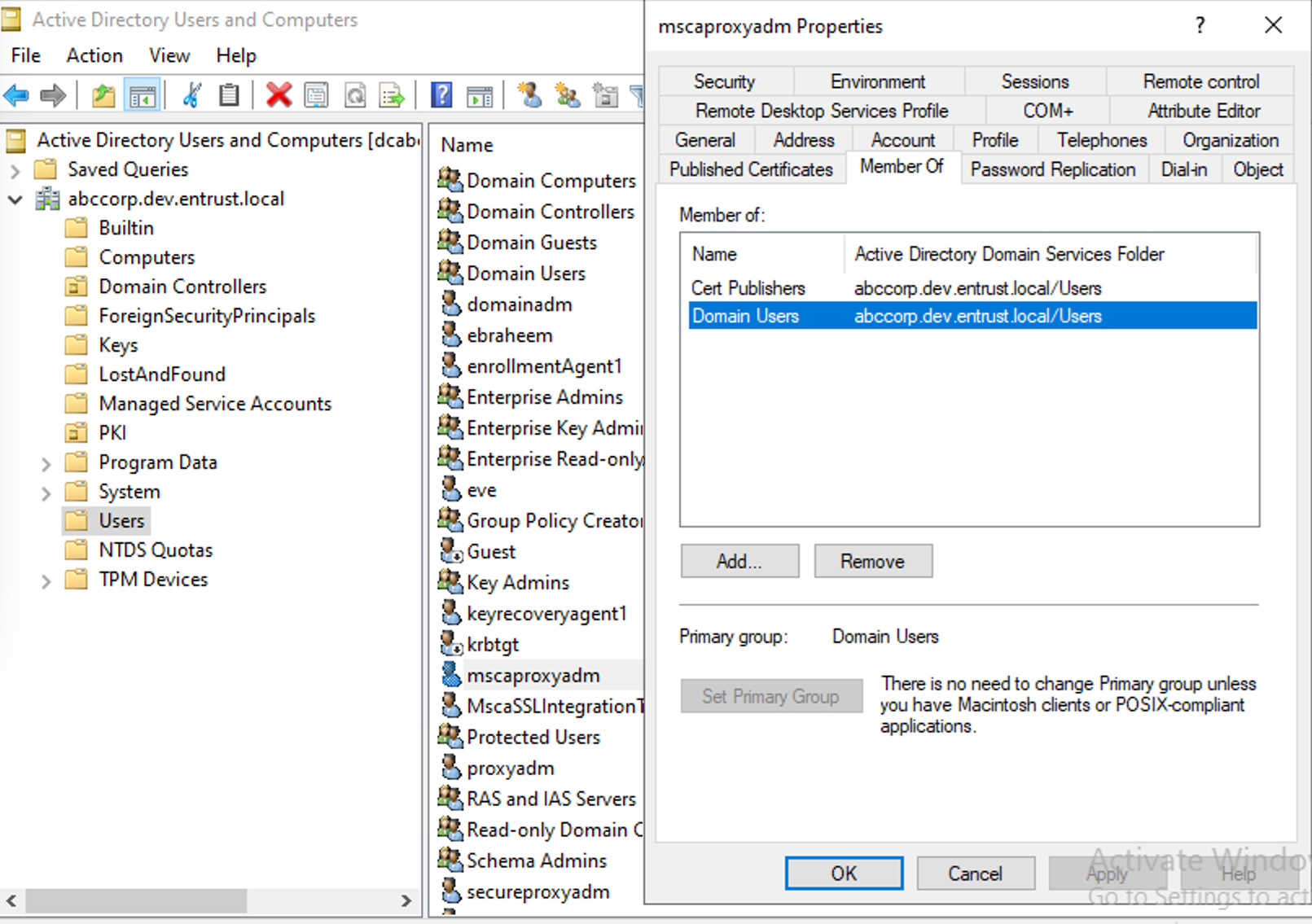Screen dimensions: 1312x924
Task: Click Remove to delete group membership
Action: pyautogui.click(x=872, y=562)
